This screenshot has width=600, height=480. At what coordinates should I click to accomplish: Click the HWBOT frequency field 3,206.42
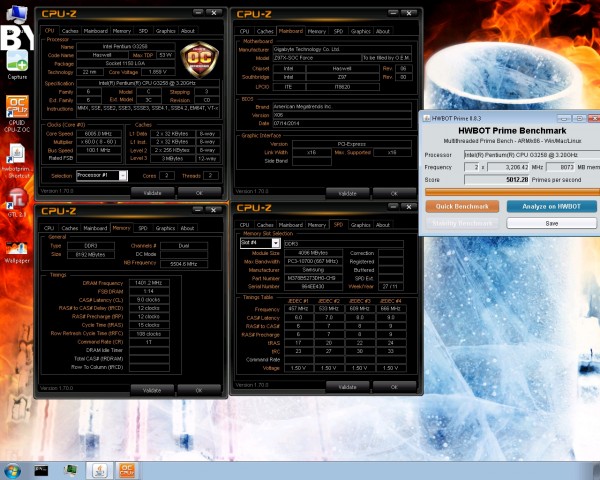coord(508,167)
